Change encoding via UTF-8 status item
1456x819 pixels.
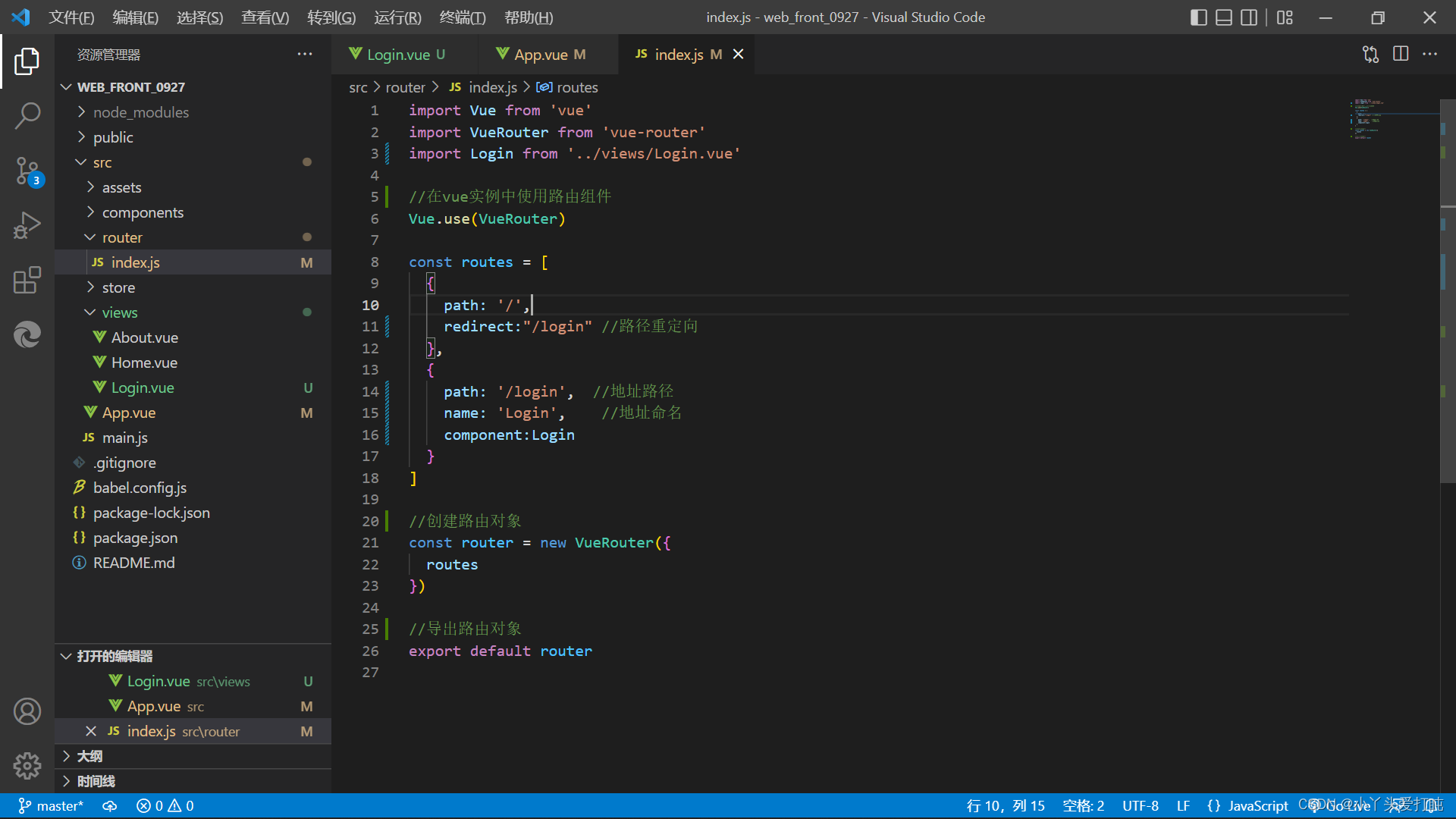[x=1141, y=806]
